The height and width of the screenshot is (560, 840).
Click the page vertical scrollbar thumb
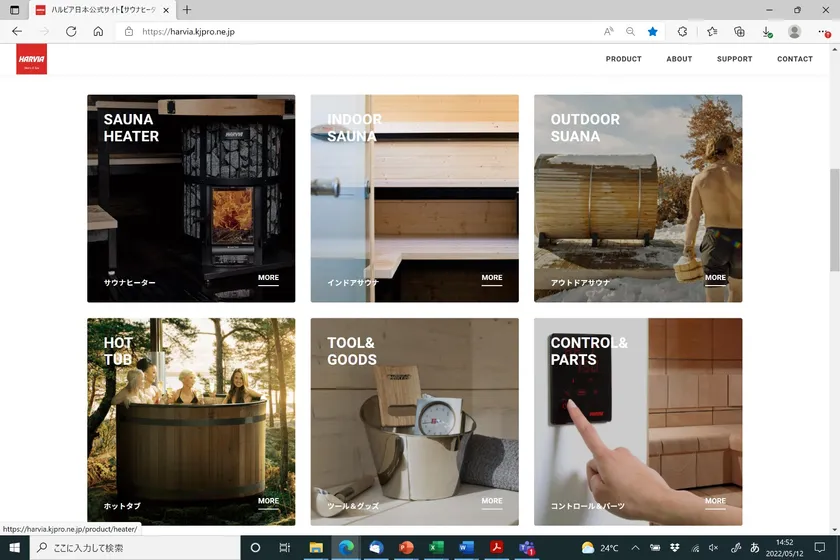(834, 220)
